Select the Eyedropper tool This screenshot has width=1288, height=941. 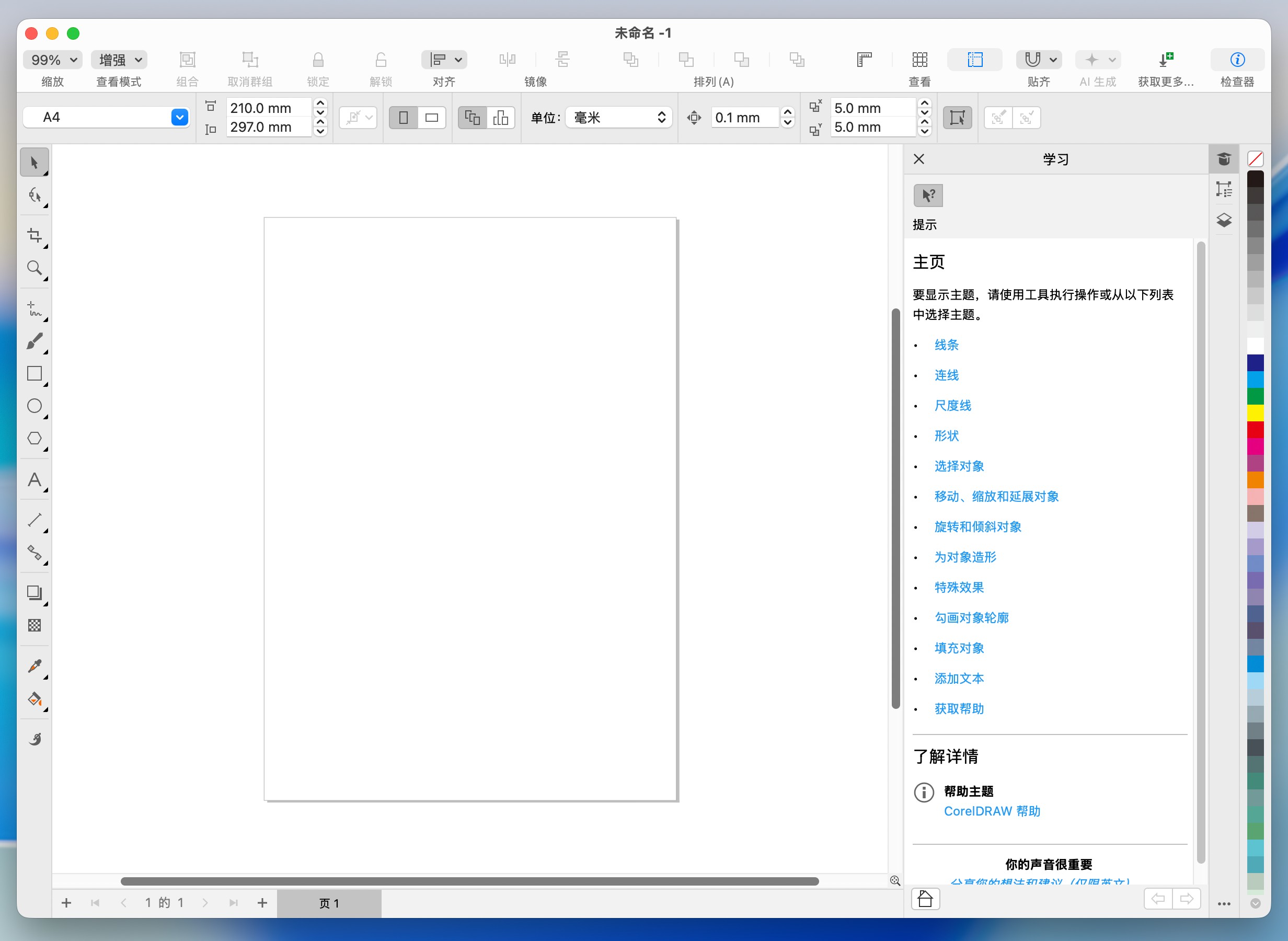click(x=34, y=666)
